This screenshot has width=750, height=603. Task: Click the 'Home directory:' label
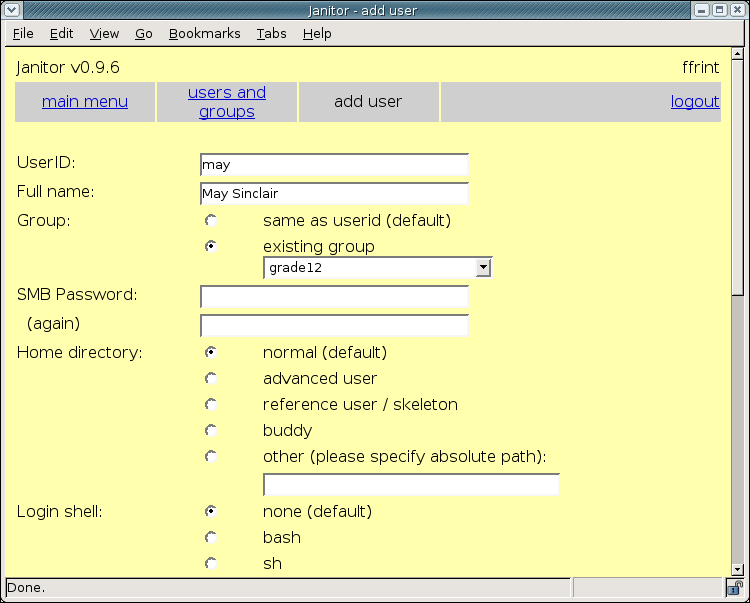pos(79,353)
